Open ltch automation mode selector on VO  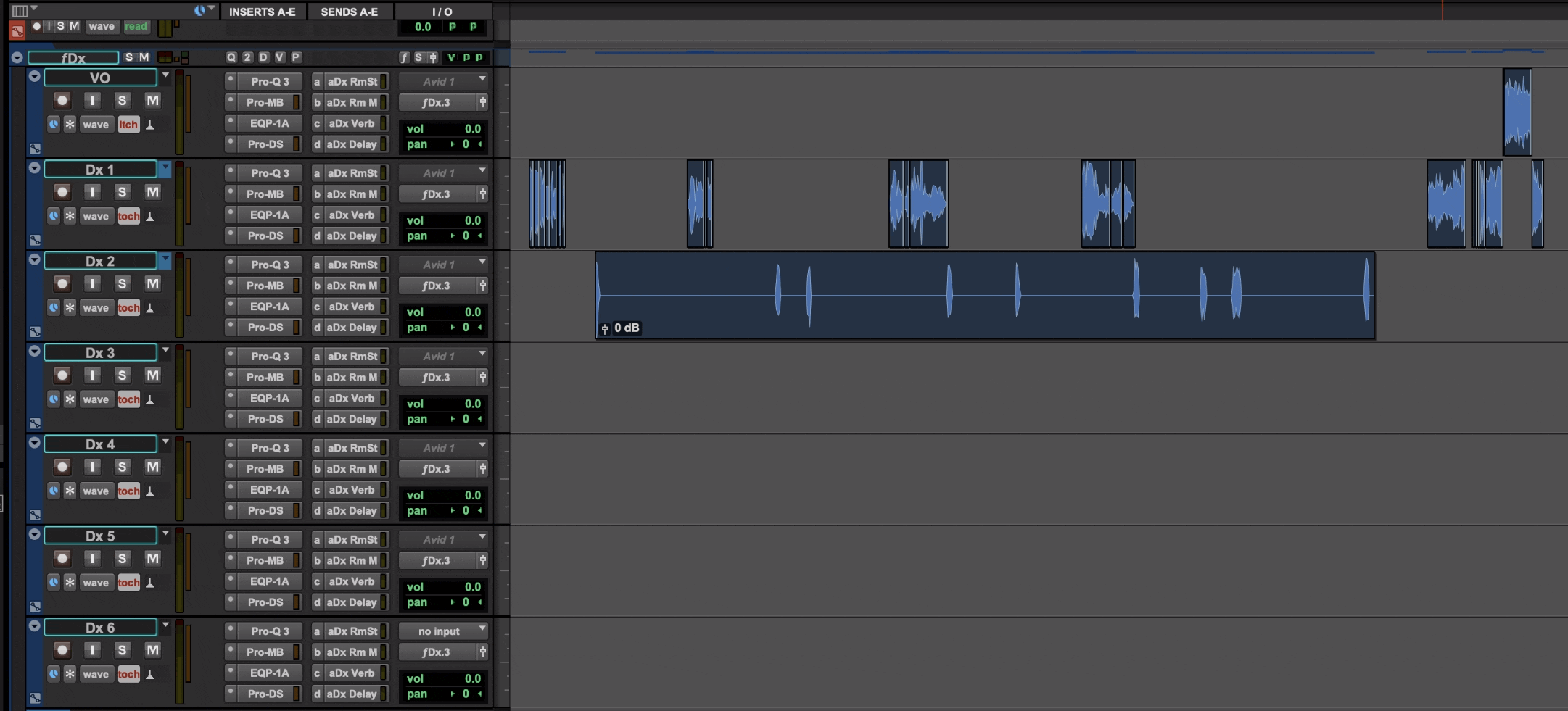(x=128, y=124)
